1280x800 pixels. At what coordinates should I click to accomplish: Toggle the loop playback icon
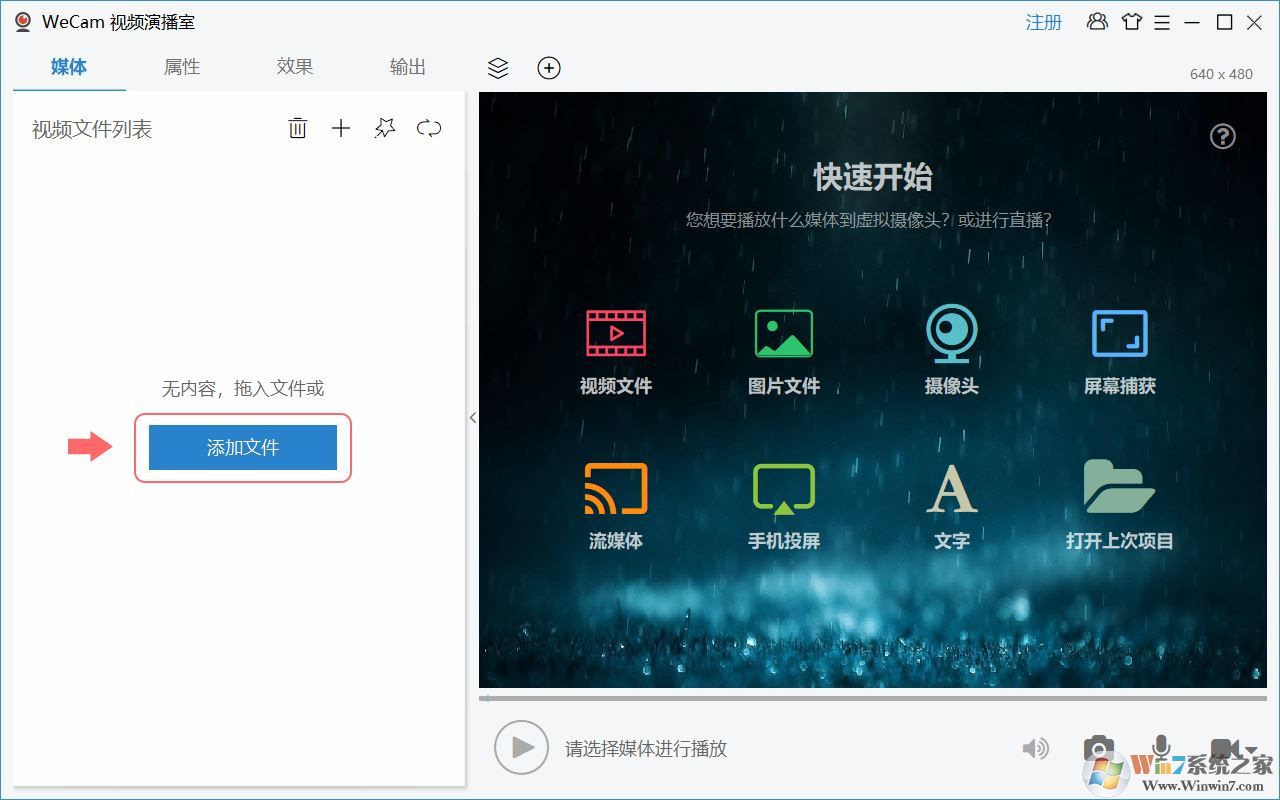pos(428,128)
